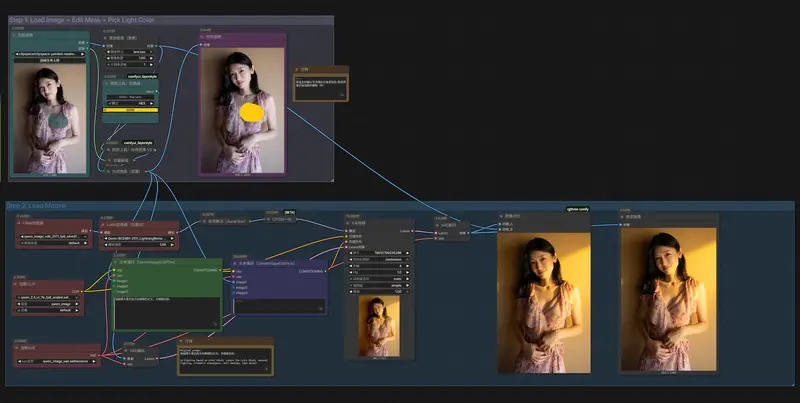Click the note containing the original prompt text
800x403 pixels.
click(x=225, y=361)
